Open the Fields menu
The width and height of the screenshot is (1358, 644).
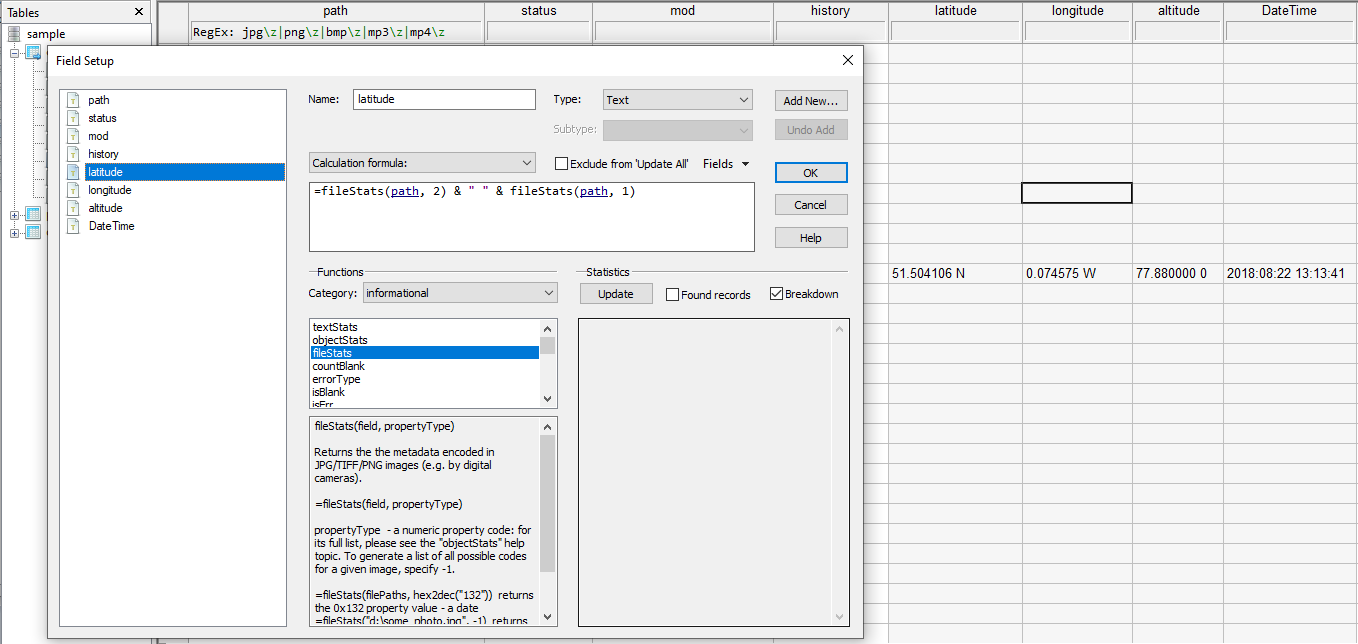coord(726,164)
